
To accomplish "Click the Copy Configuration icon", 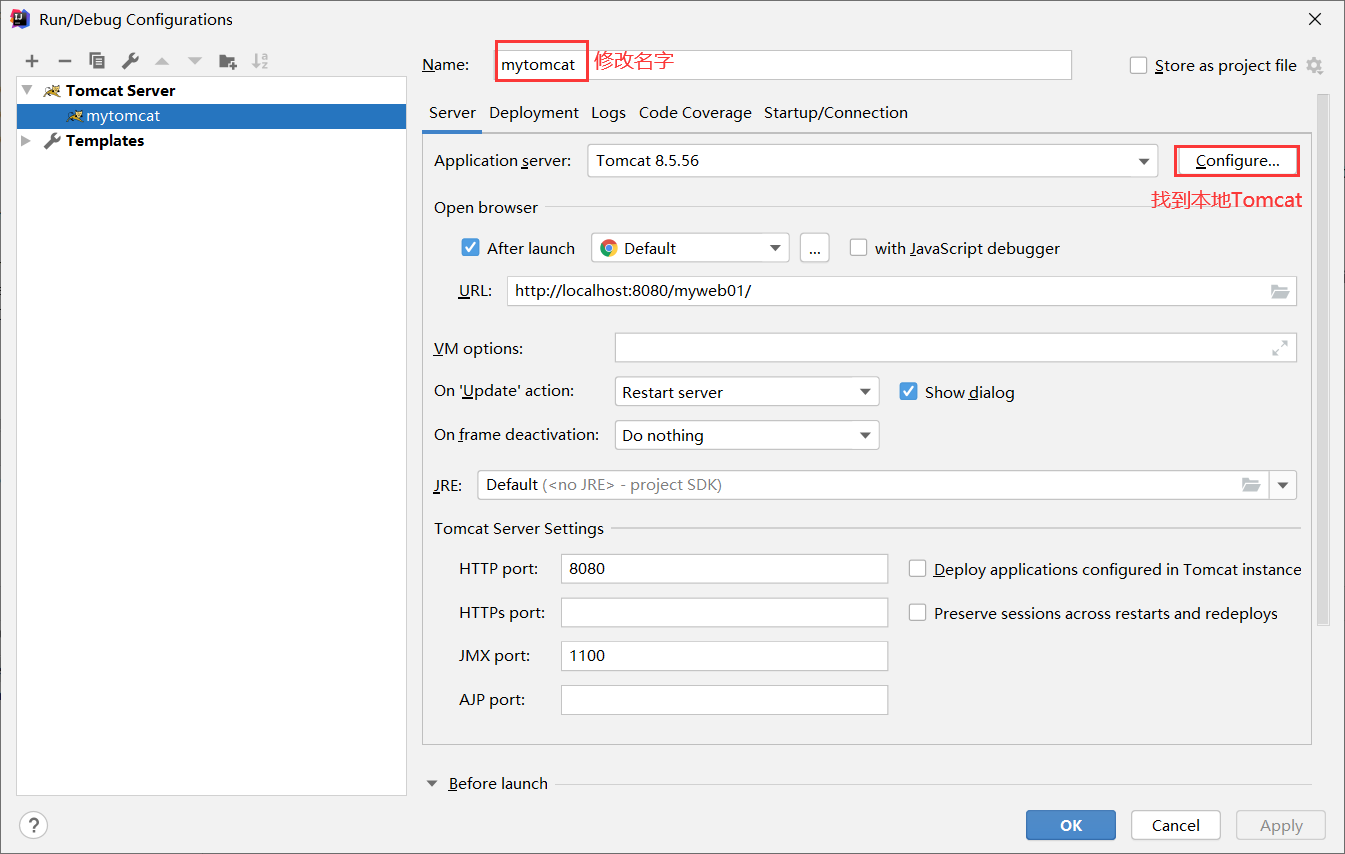I will (97, 61).
